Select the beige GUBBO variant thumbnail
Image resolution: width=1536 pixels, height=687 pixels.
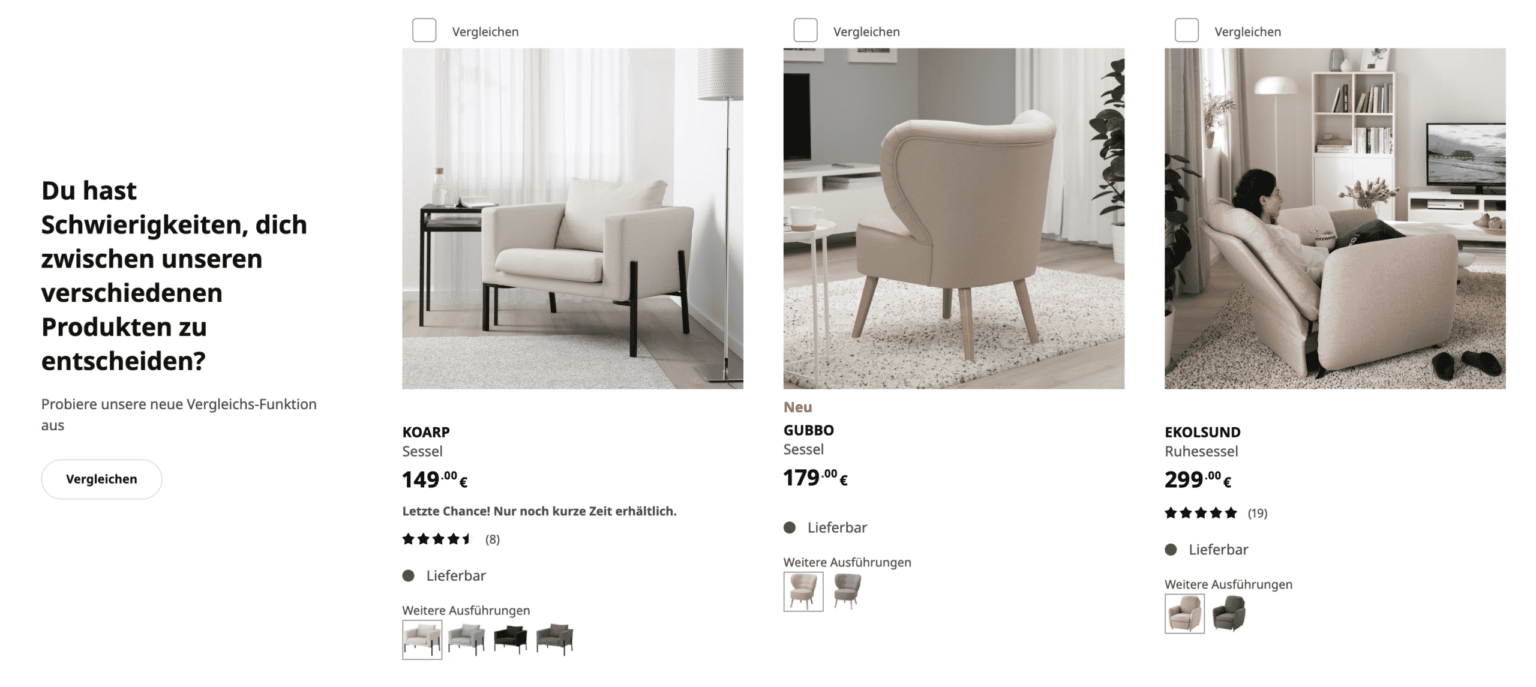click(803, 591)
